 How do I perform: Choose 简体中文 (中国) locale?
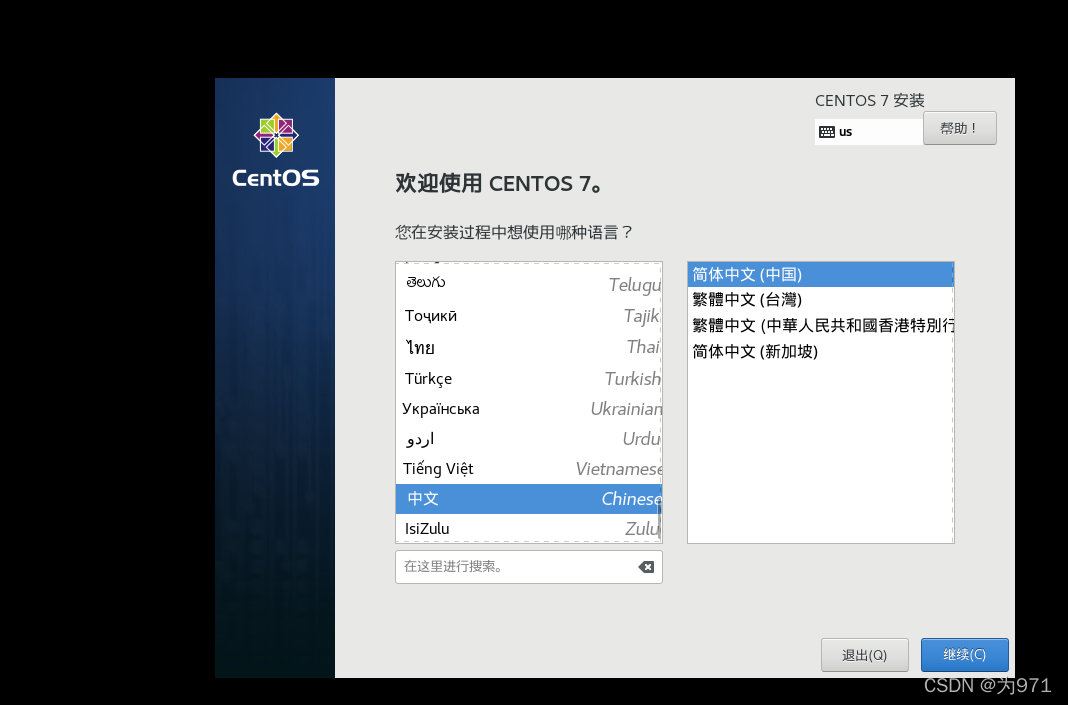tap(820, 275)
